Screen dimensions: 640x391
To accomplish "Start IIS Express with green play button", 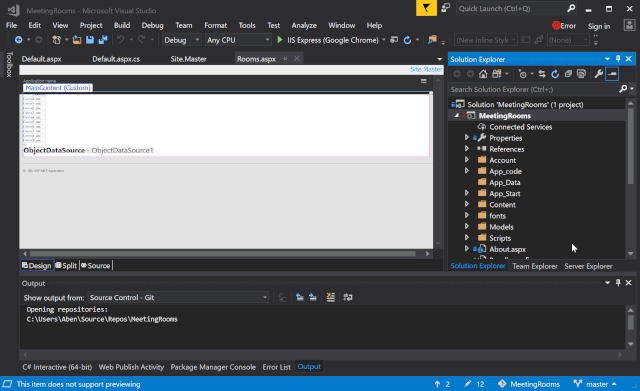I will (280, 40).
